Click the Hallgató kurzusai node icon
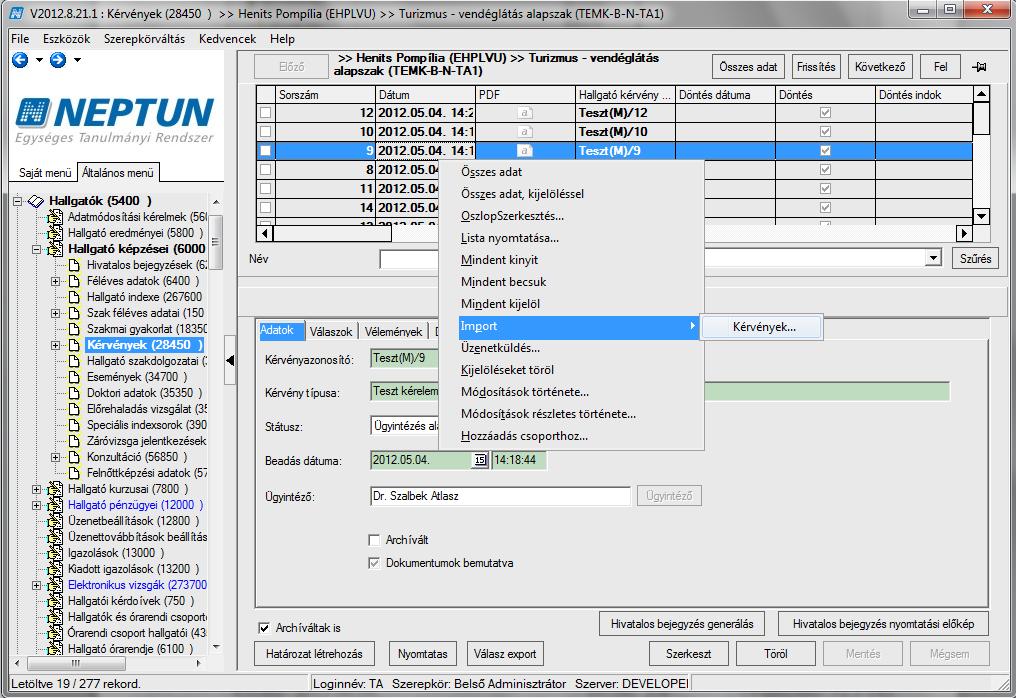This screenshot has height=698, width=1016. (x=56, y=489)
